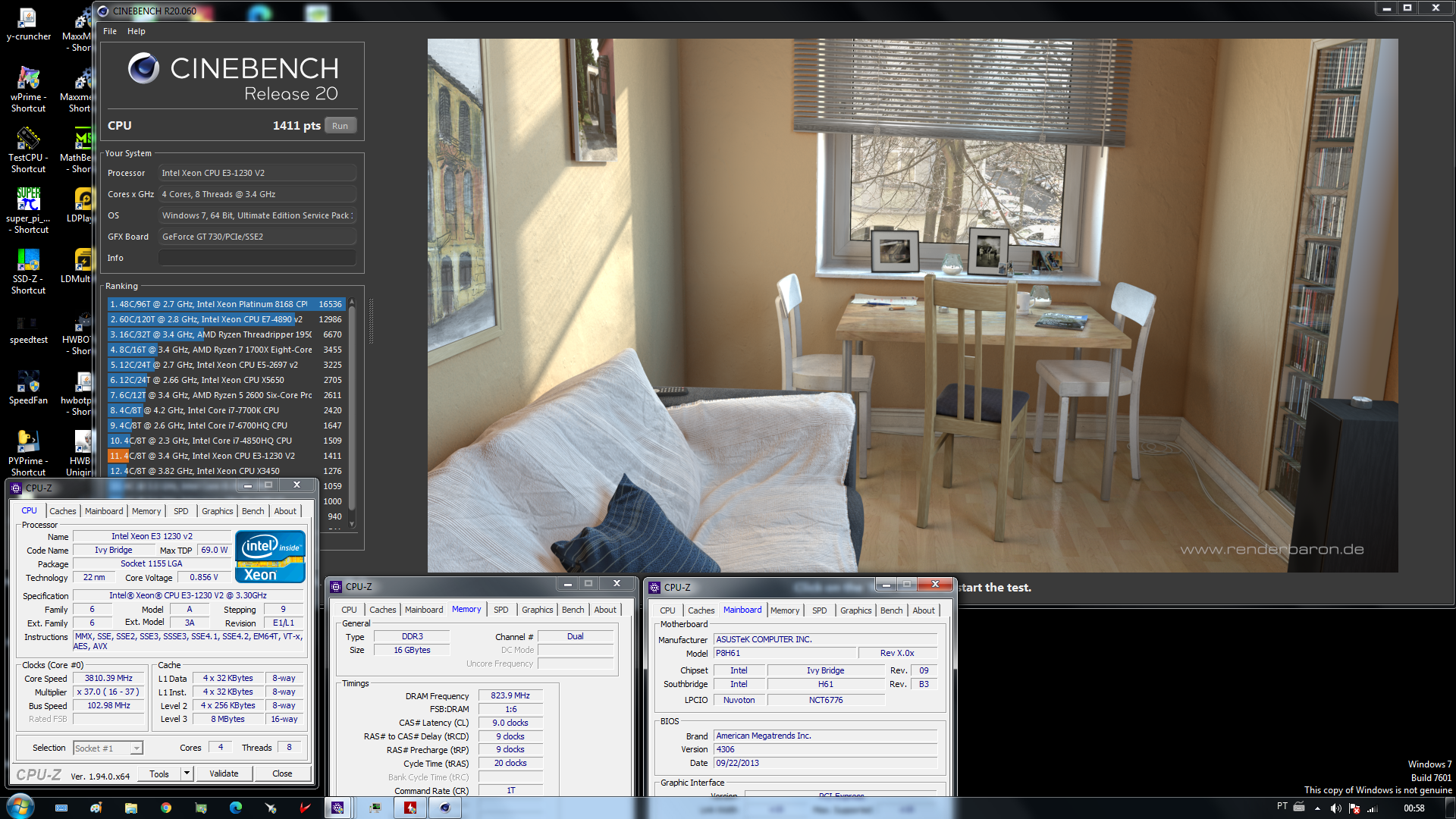The height and width of the screenshot is (819, 1456).
Task: Click the Intel Xeon logo in CPU-Z
Action: point(271,557)
